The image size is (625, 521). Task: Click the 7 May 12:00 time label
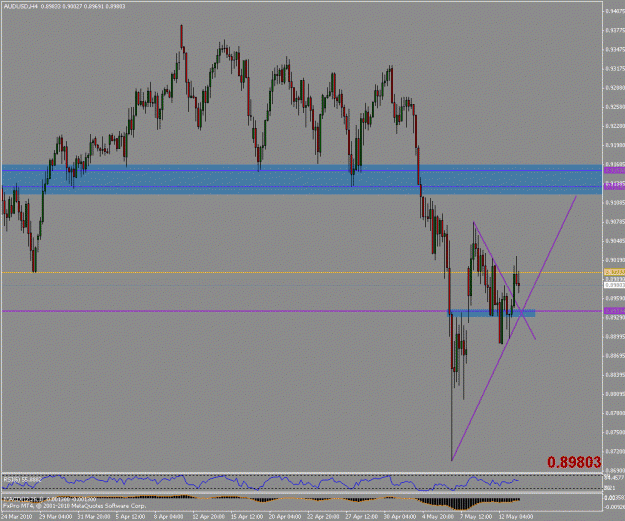(x=476, y=517)
